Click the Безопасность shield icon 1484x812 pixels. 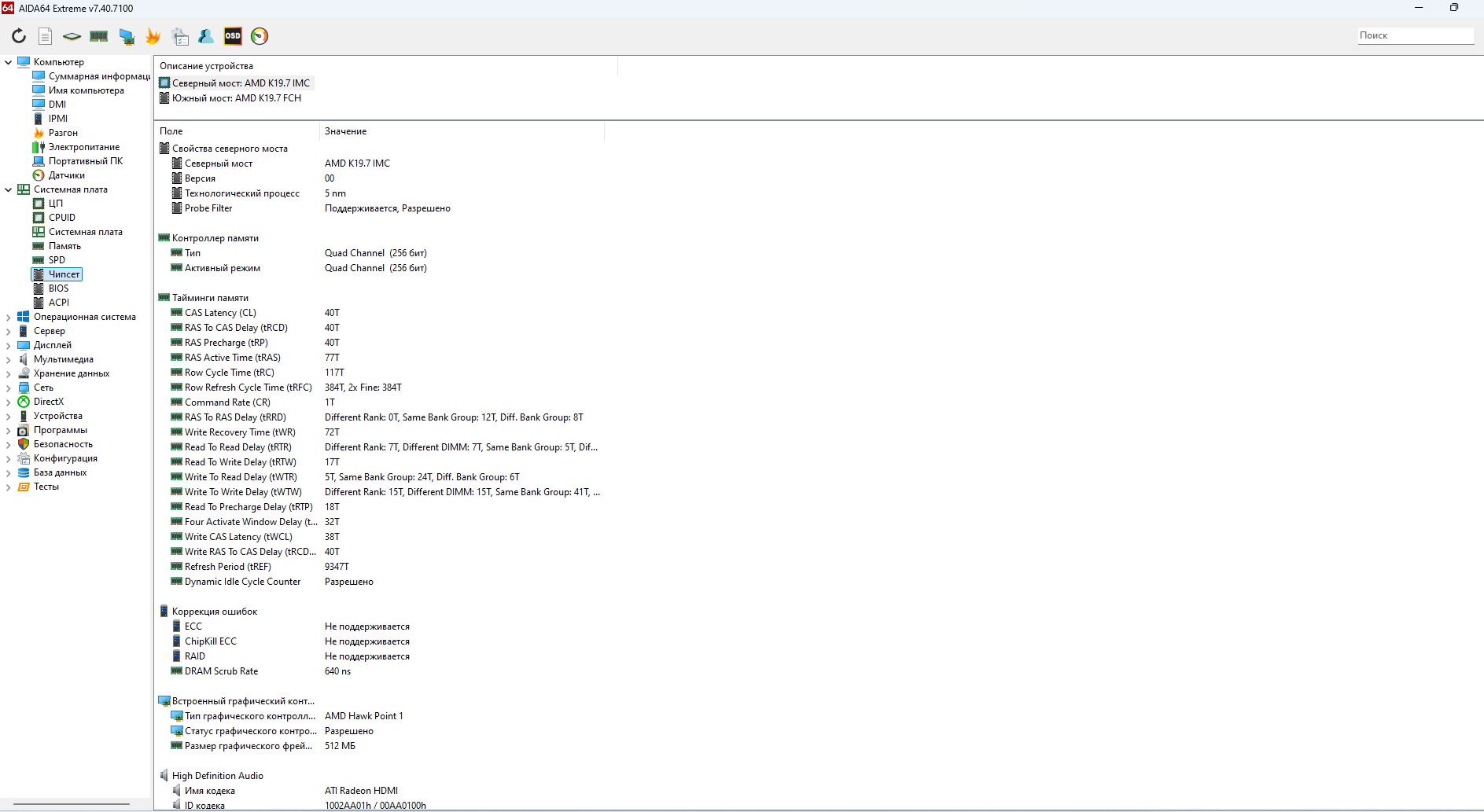24,444
